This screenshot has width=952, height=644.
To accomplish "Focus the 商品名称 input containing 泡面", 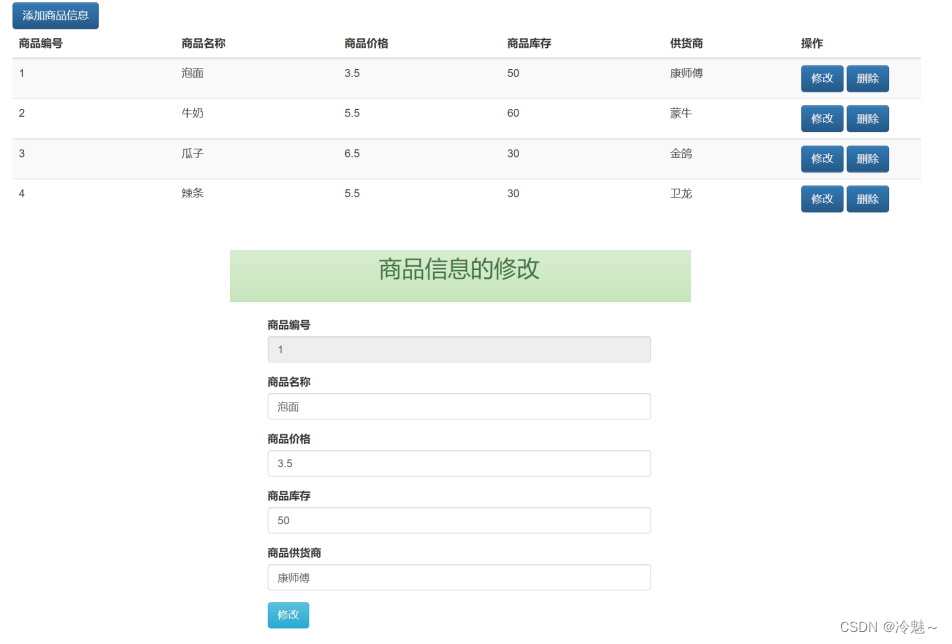I will [x=459, y=407].
